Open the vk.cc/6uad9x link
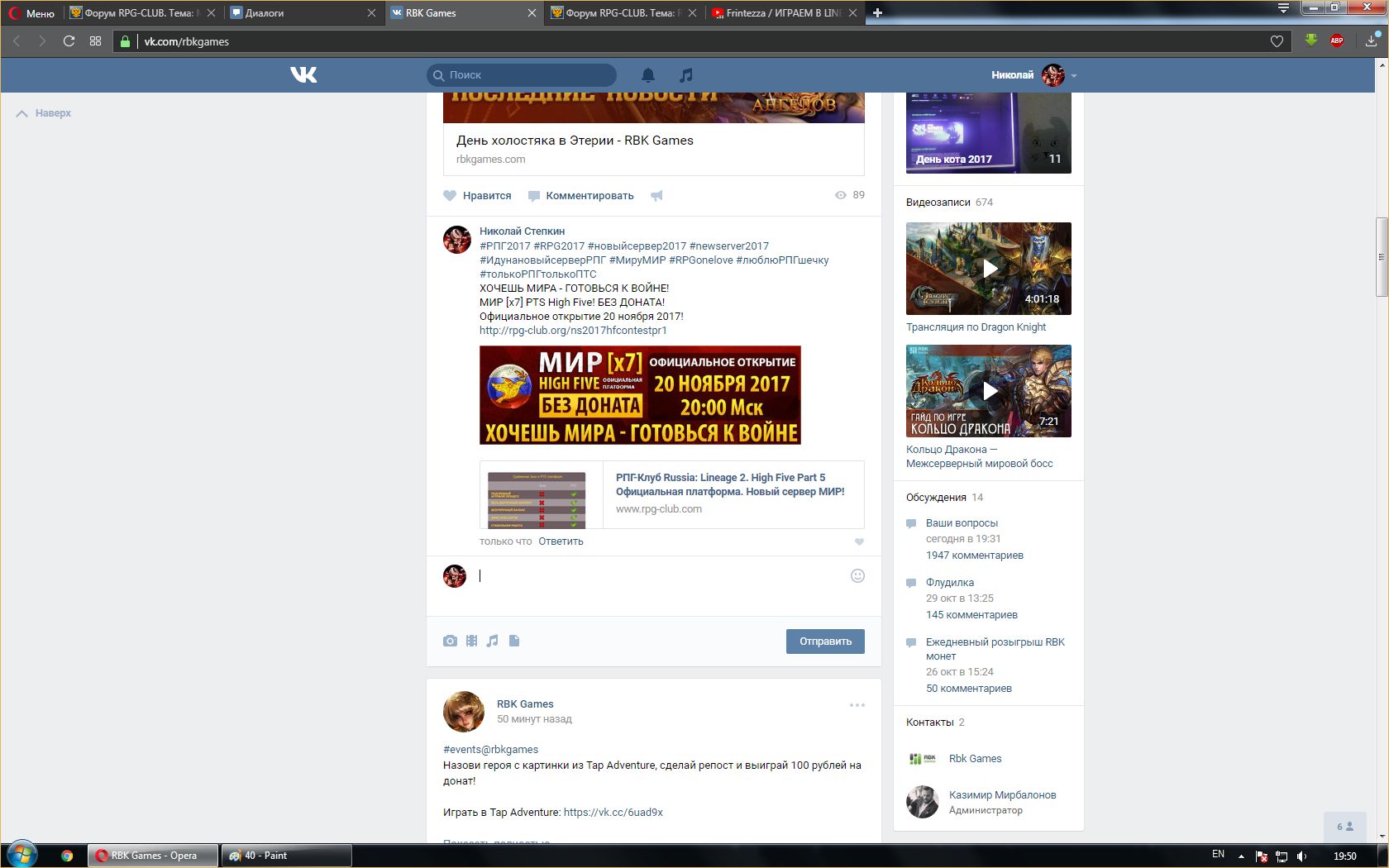 click(x=613, y=813)
